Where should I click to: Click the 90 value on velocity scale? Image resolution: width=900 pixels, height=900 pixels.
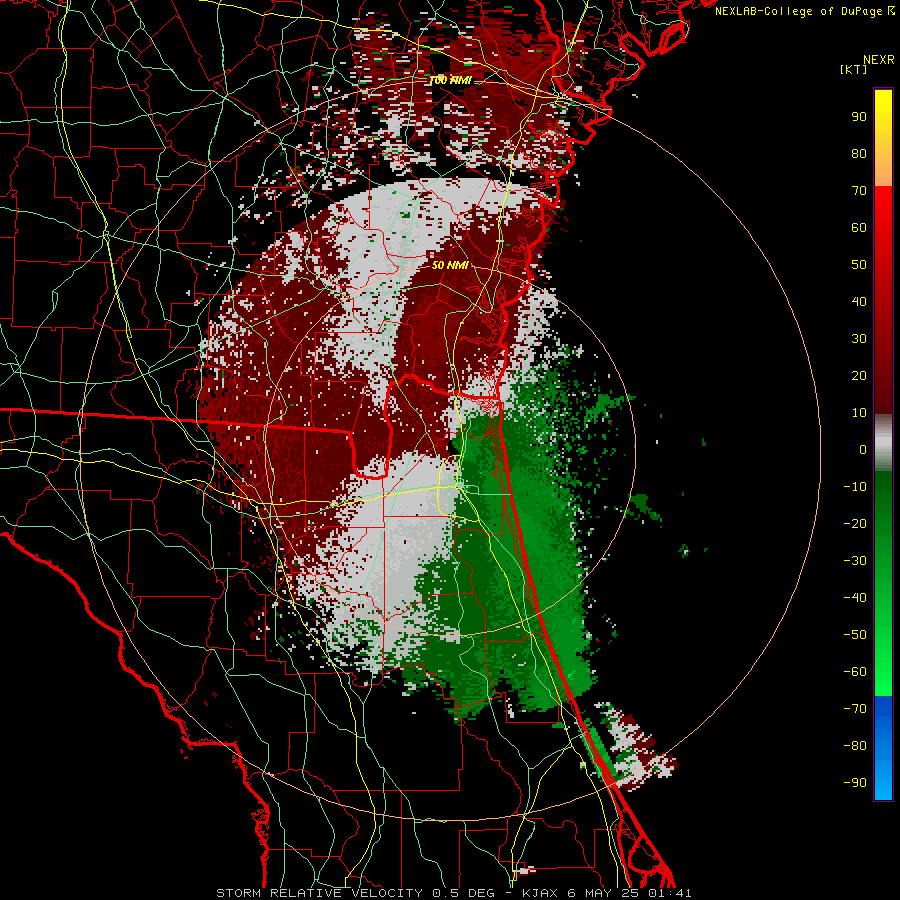tap(859, 117)
